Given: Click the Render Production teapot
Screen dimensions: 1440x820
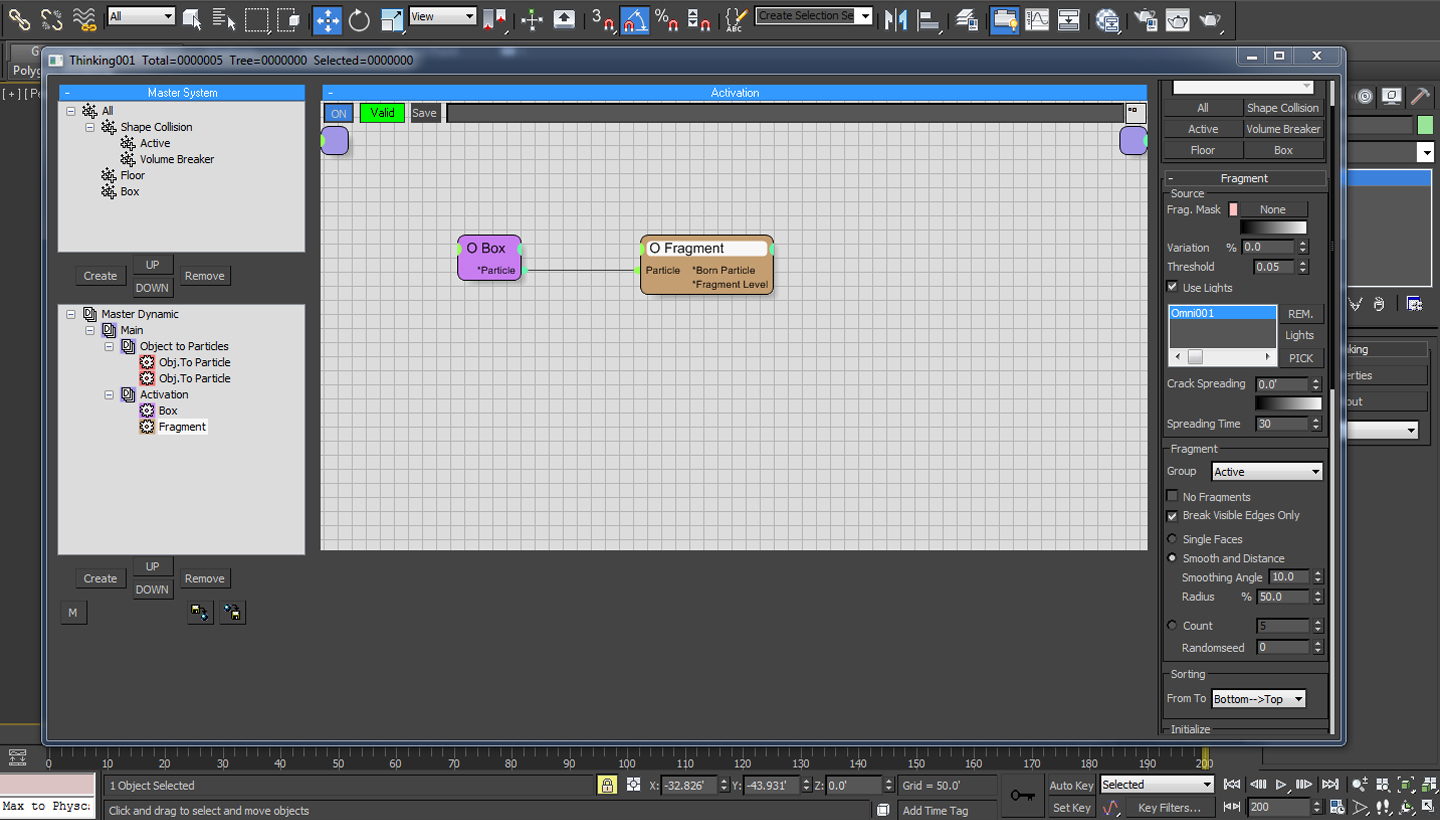Looking at the screenshot, I should point(1210,18).
